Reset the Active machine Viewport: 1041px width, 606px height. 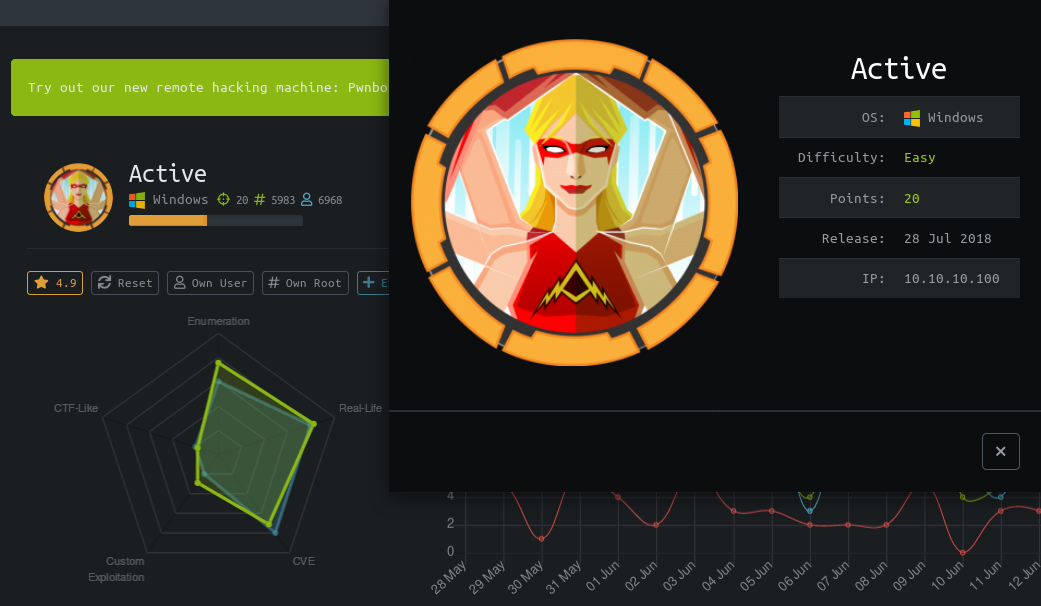click(125, 283)
